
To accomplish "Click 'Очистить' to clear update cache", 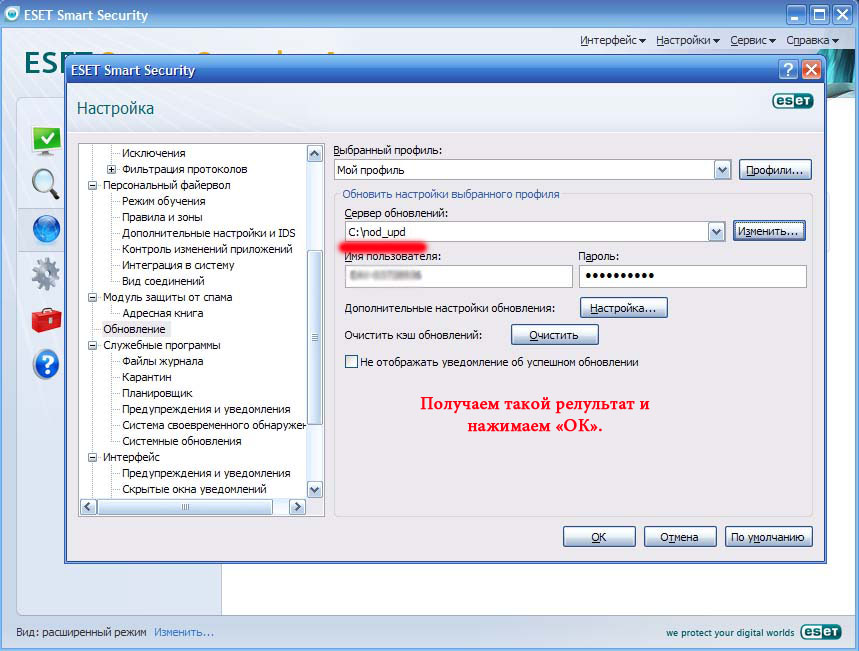I will click(554, 335).
